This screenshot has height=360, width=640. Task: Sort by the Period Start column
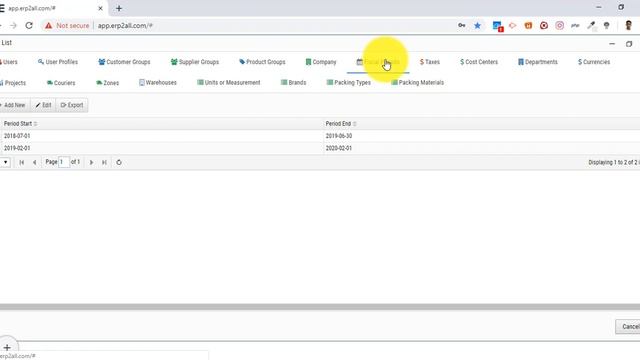[162, 124]
